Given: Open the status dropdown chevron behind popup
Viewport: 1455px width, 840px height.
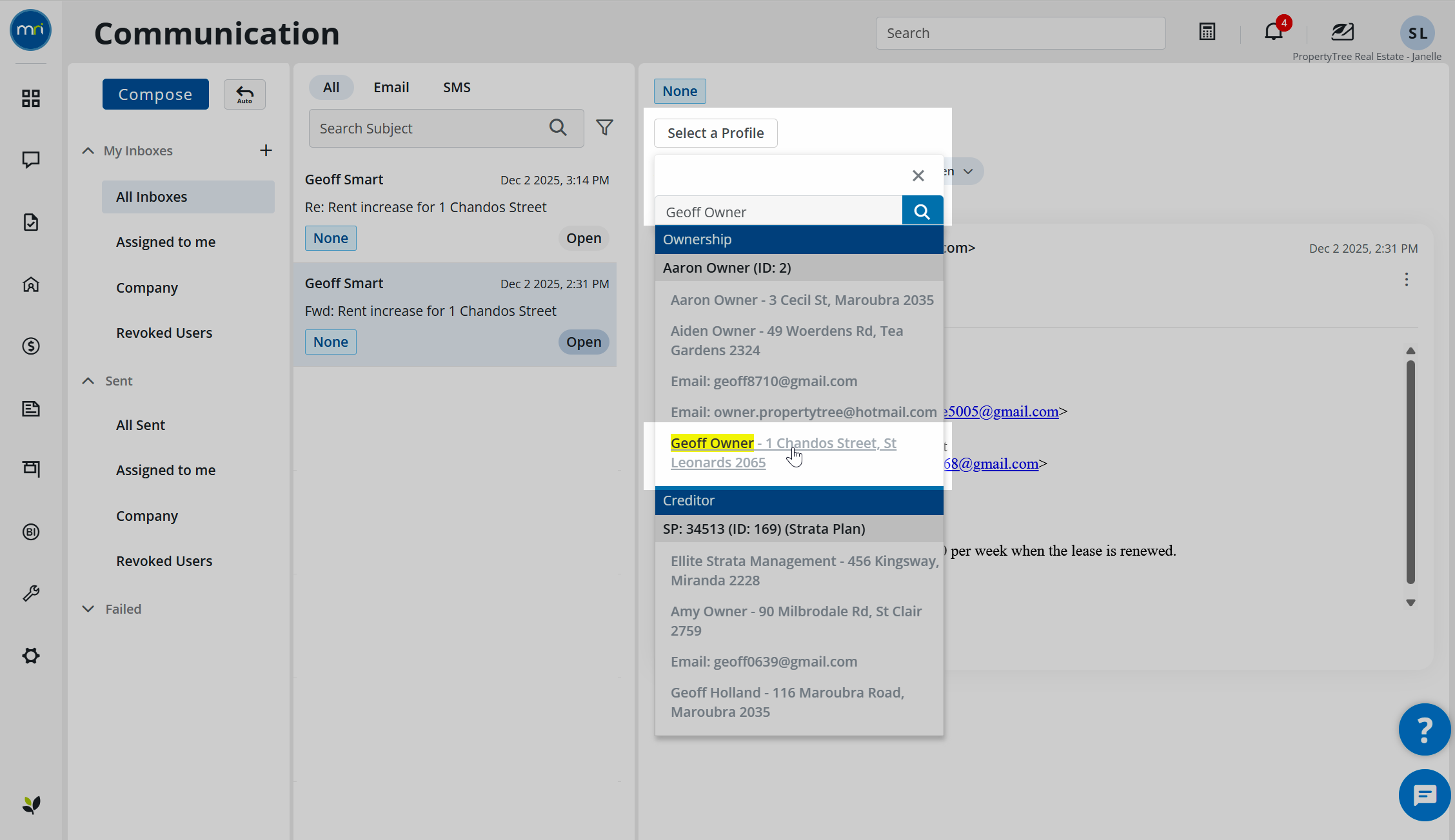Looking at the screenshot, I should click(x=968, y=171).
